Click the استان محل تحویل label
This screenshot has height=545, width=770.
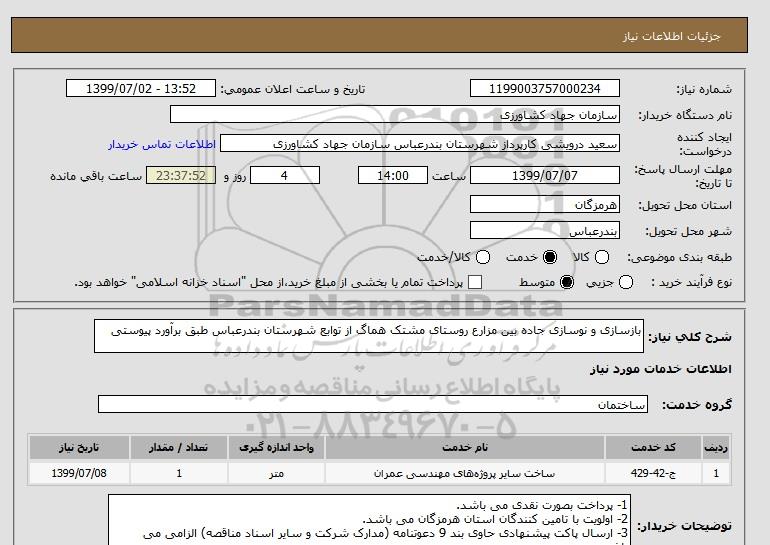pyautogui.click(x=685, y=205)
